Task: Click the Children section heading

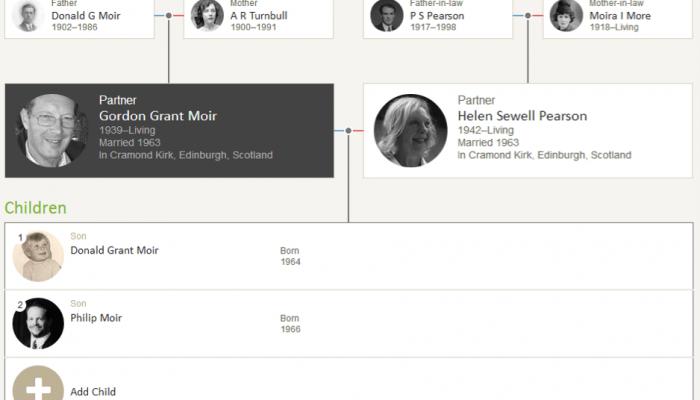Action: tap(36, 208)
